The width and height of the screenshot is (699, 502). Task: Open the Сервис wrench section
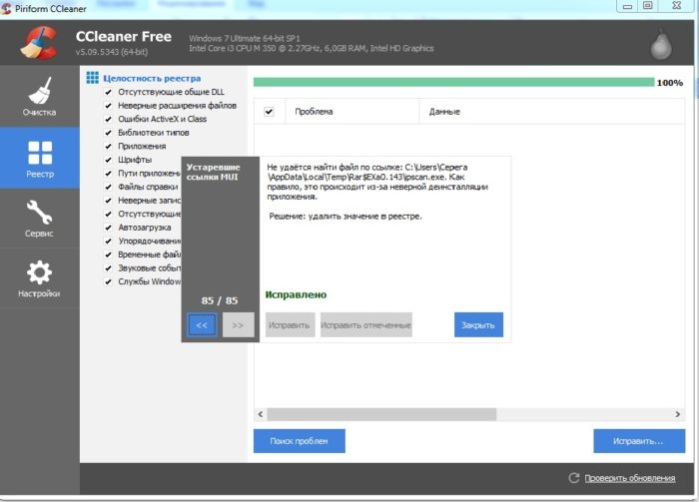tap(40, 218)
